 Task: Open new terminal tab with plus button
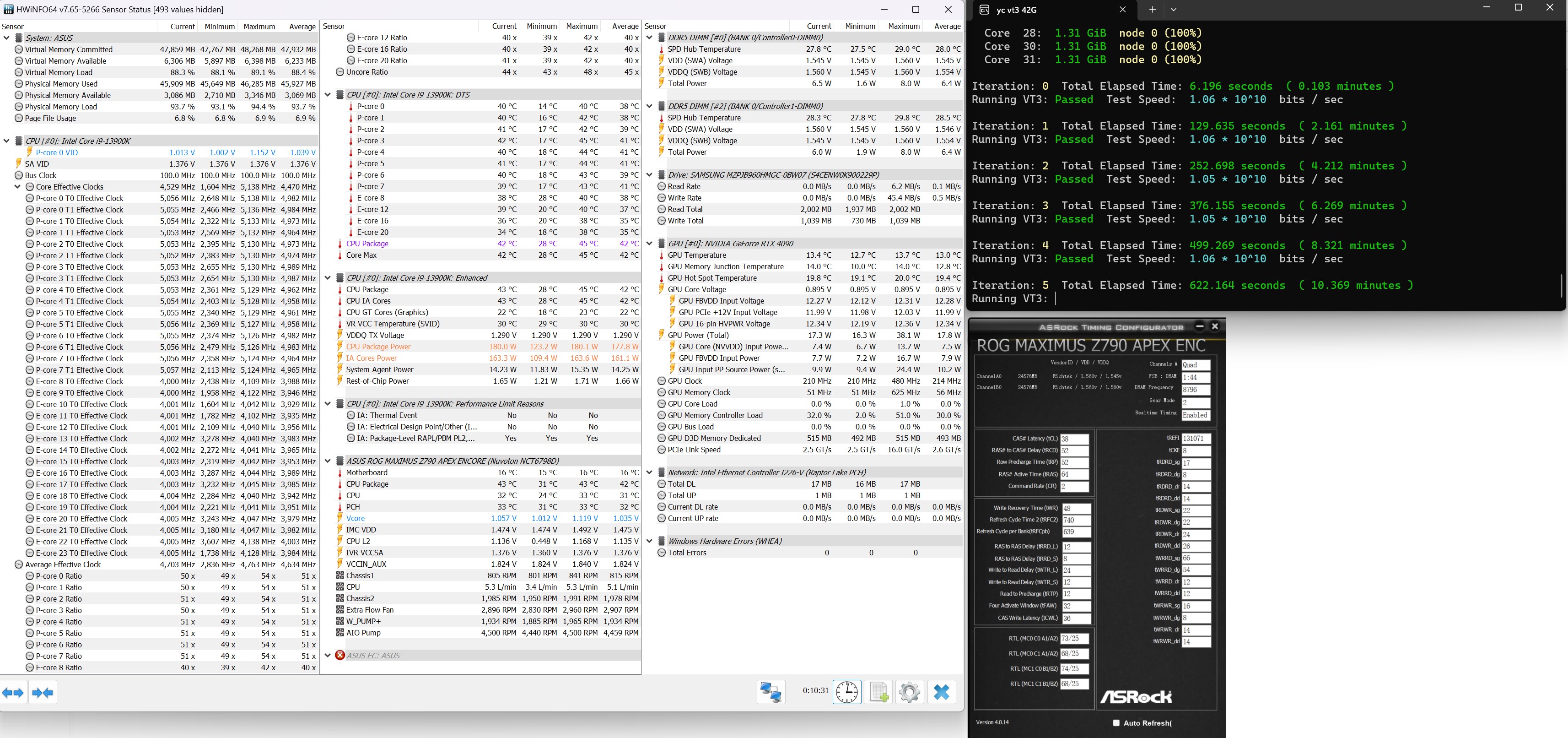click(1152, 9)
